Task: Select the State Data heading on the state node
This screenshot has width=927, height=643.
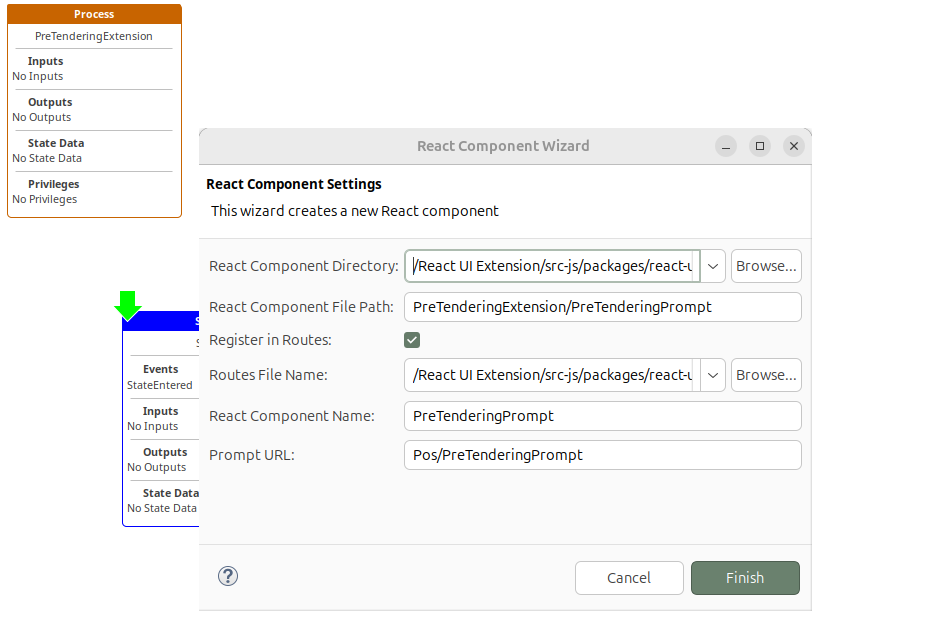Action: (167, 492)
